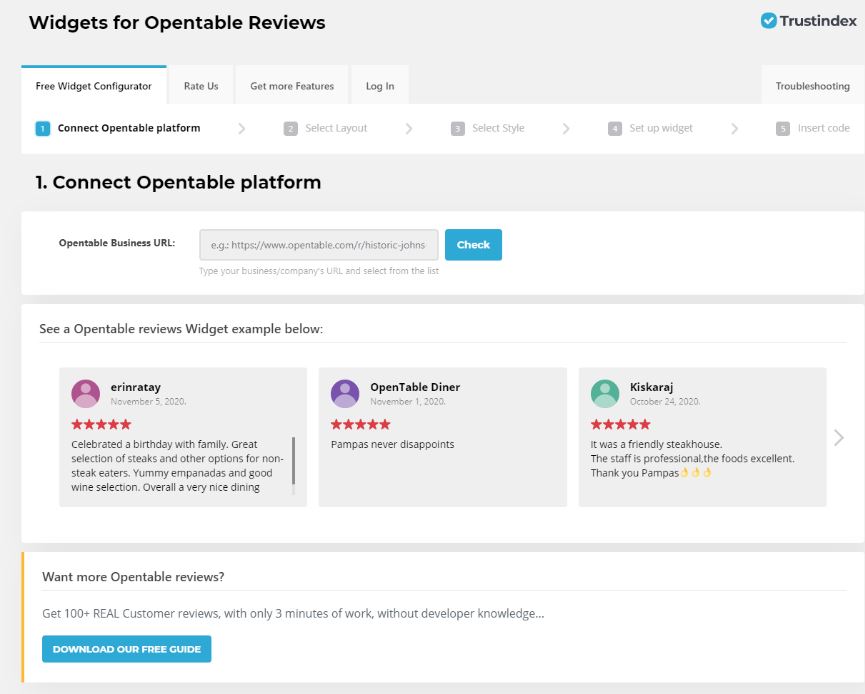Click the November 1, 2020 review date
865x694 pixels.
pos(408,402)
